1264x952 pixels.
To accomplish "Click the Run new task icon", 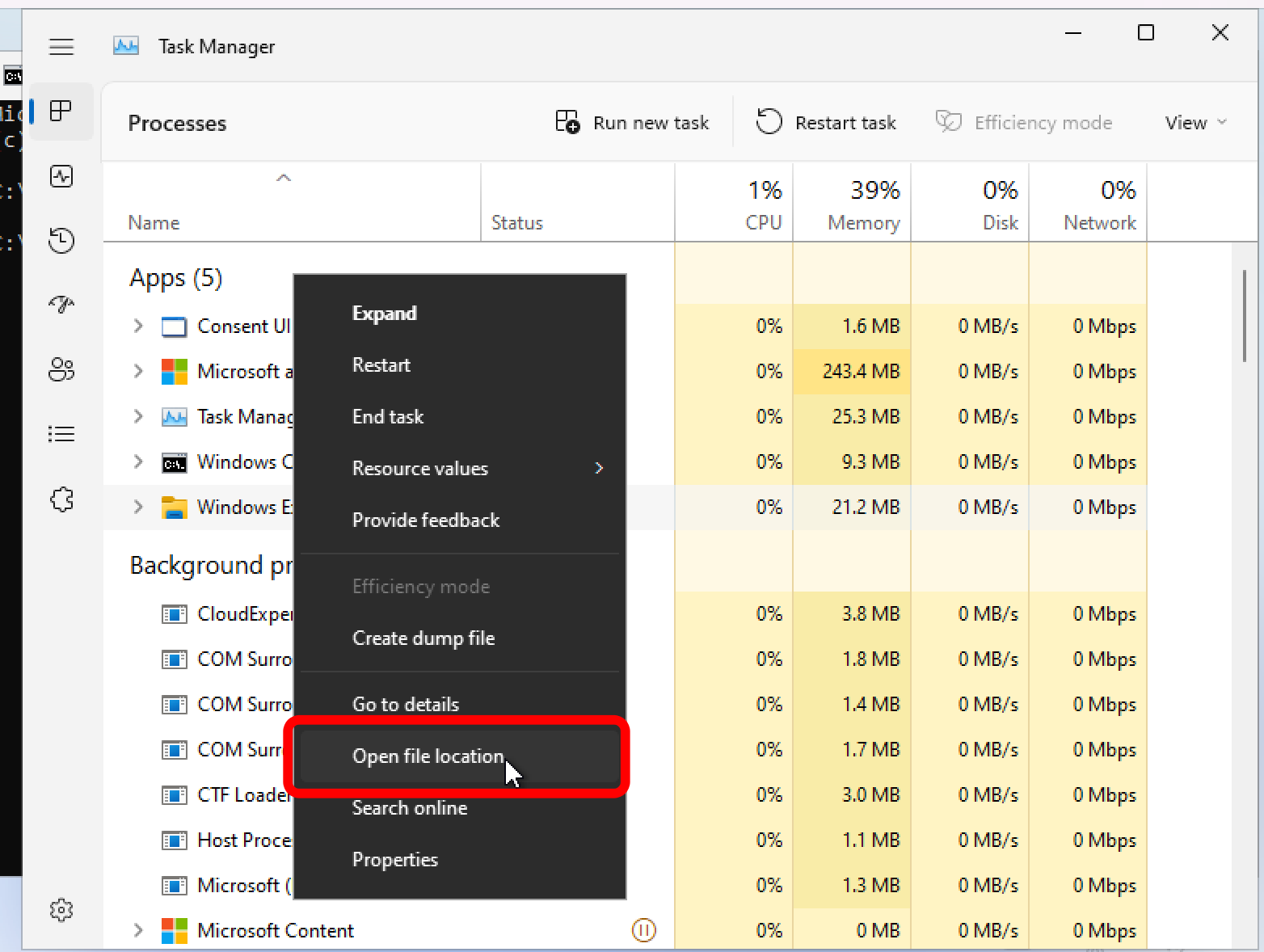I will [x=567, y=122].
